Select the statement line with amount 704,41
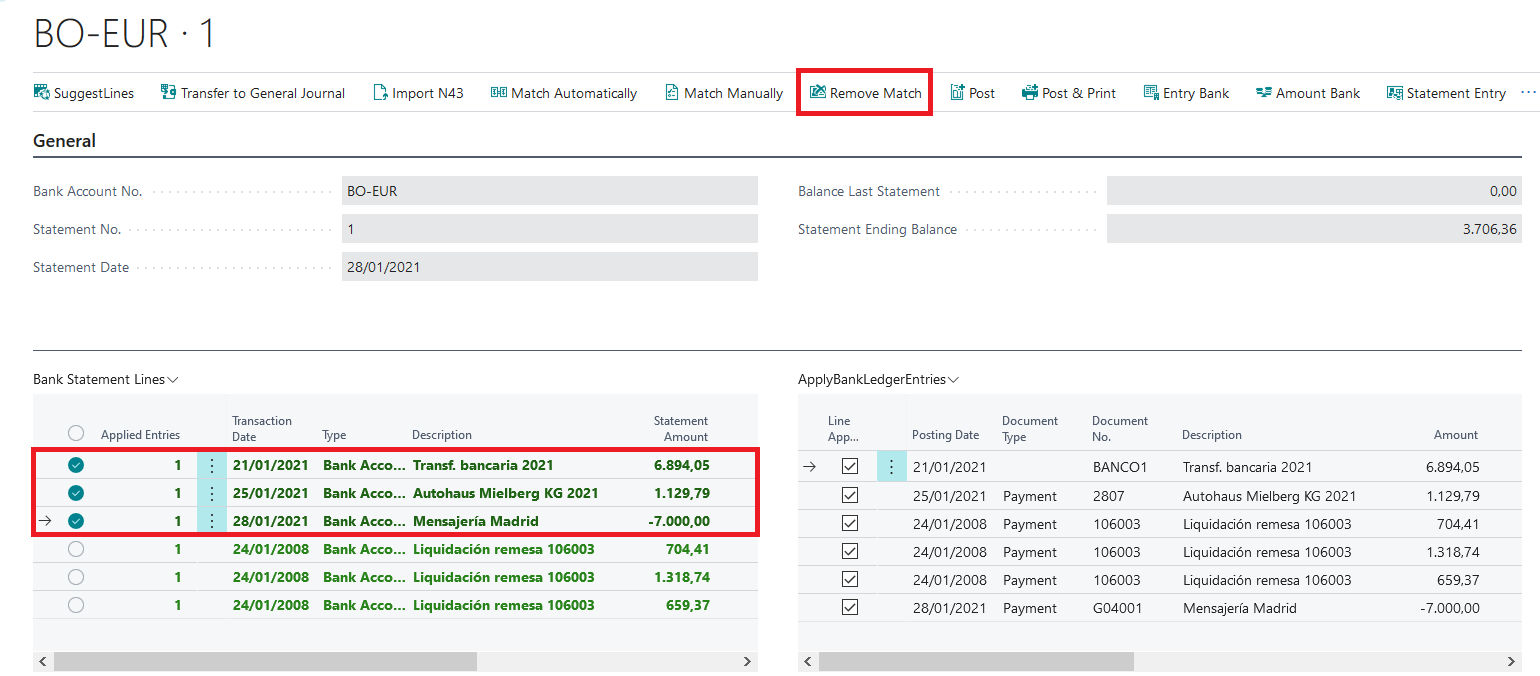The width and height of the screenshot is (1540, 676). tap(76, 549)
